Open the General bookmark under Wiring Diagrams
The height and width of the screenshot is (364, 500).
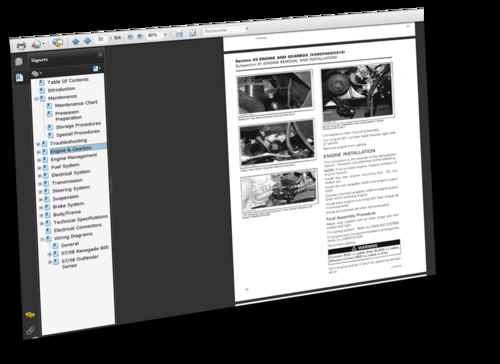coord(70,245)
